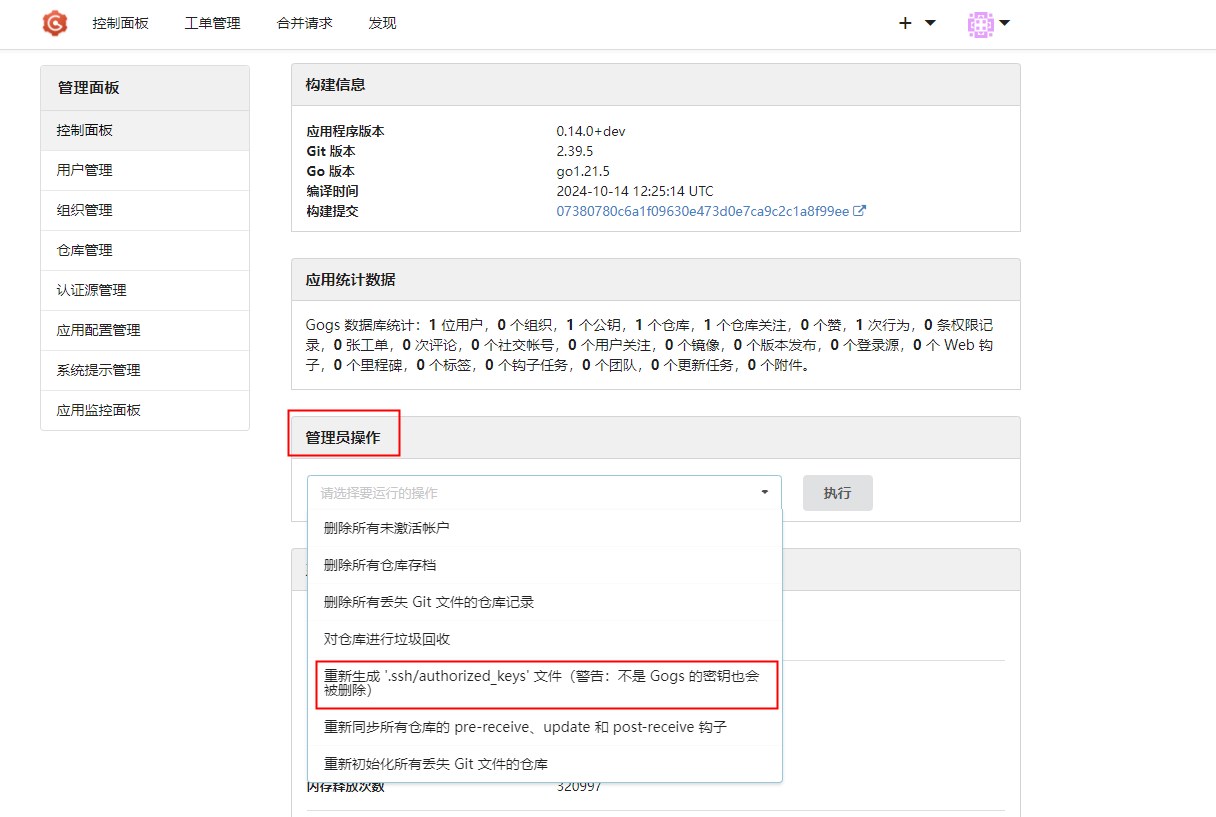Image resolution: width=1216 pixels, height=817 pixels.
Task: Collapse the 请选择要运行的操作 dropdown
Action: click(544, 493)
